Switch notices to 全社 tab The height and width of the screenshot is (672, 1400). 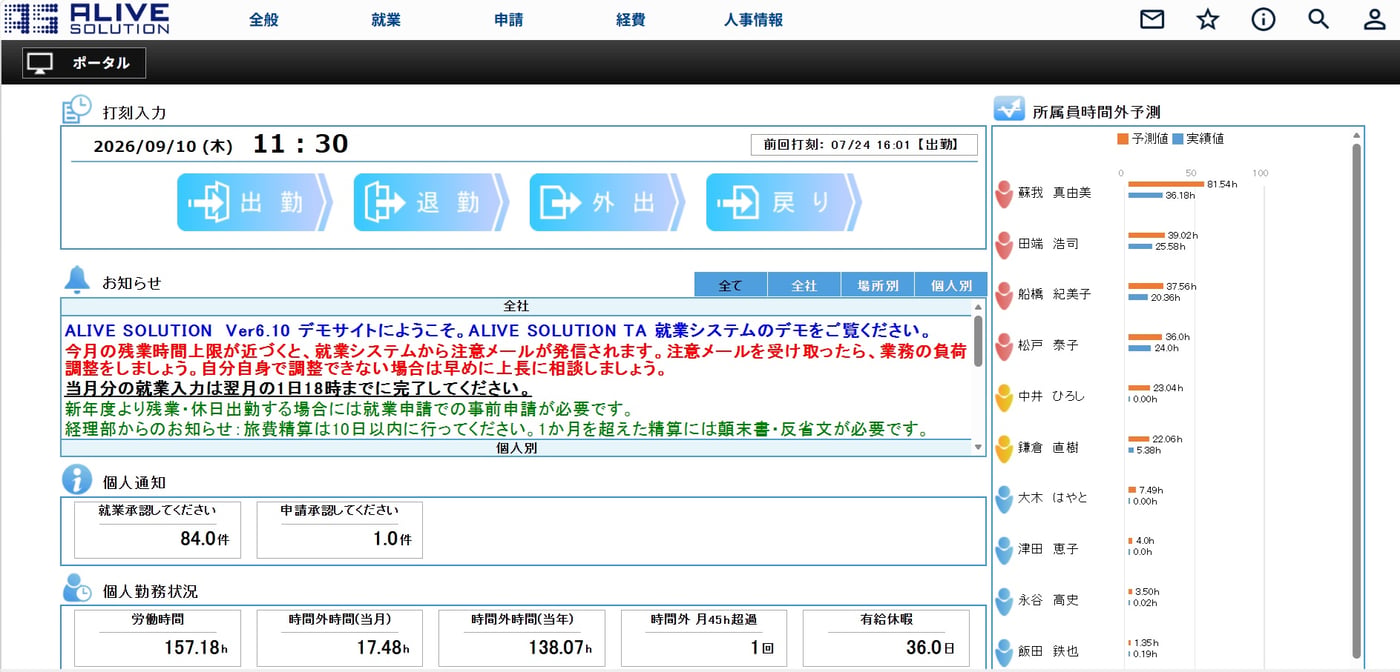[x=804, y=285]
